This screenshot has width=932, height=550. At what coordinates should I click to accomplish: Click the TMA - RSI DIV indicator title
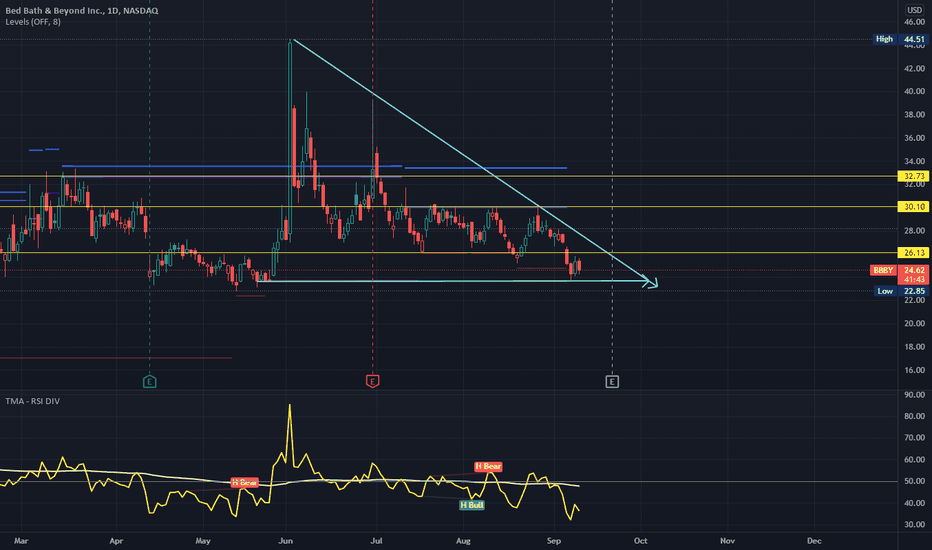point(33,401)
